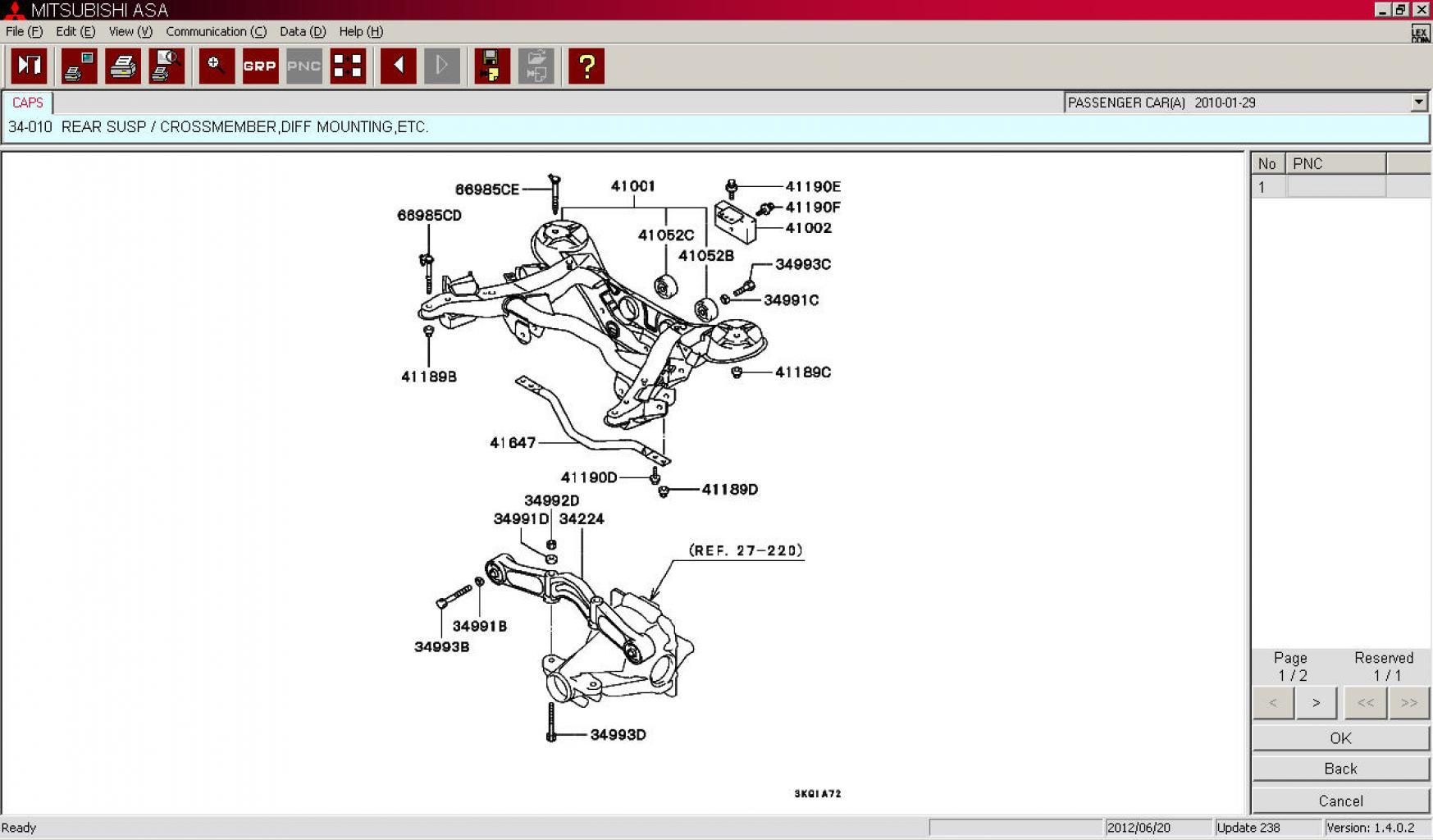Image resolution: width=1433 pixels, height=840 pixels.
Task: Open print preview with magnifier icon
Action: click(x=167, y=66)
